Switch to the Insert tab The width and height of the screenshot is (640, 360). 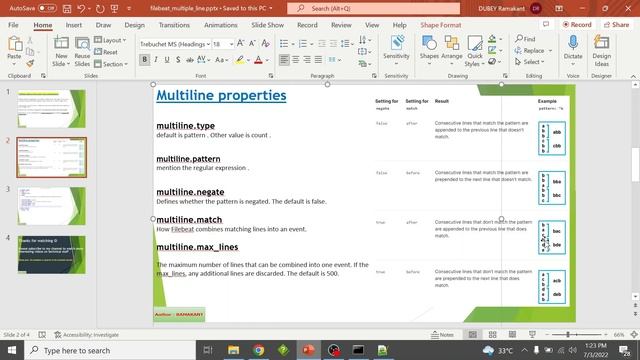coord(74,25)
